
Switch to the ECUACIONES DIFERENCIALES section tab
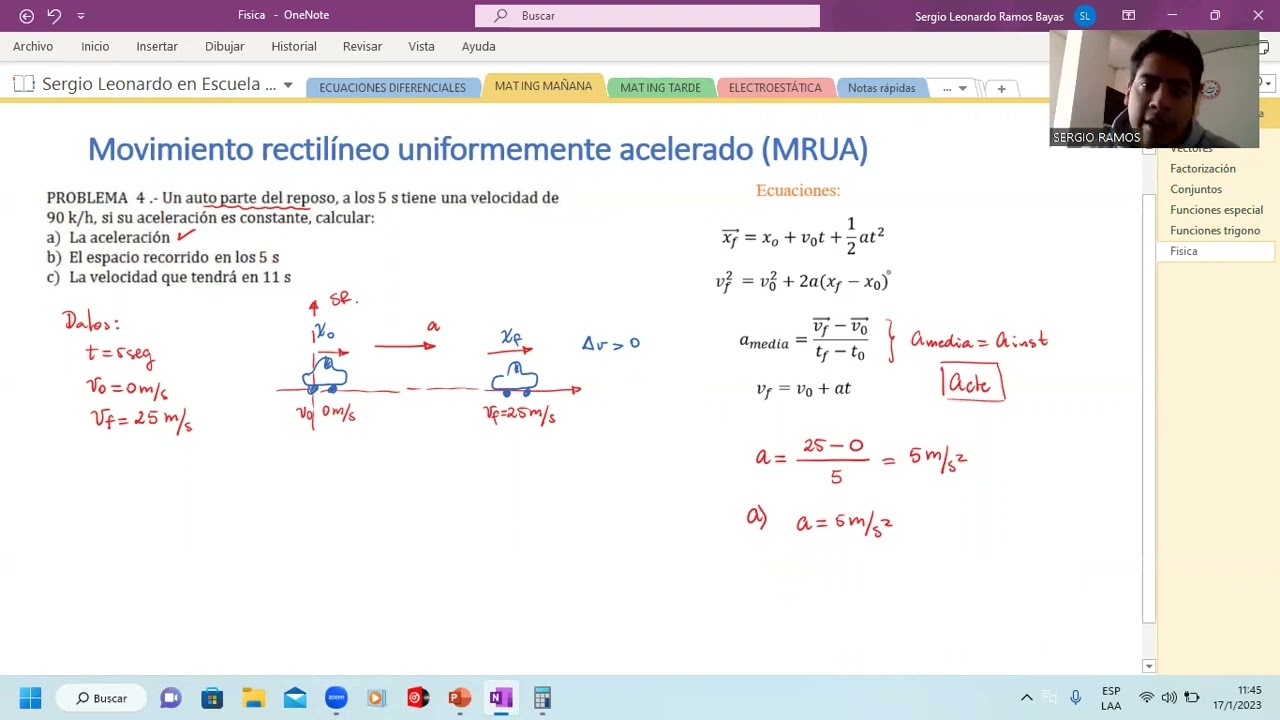coord(392,88)
